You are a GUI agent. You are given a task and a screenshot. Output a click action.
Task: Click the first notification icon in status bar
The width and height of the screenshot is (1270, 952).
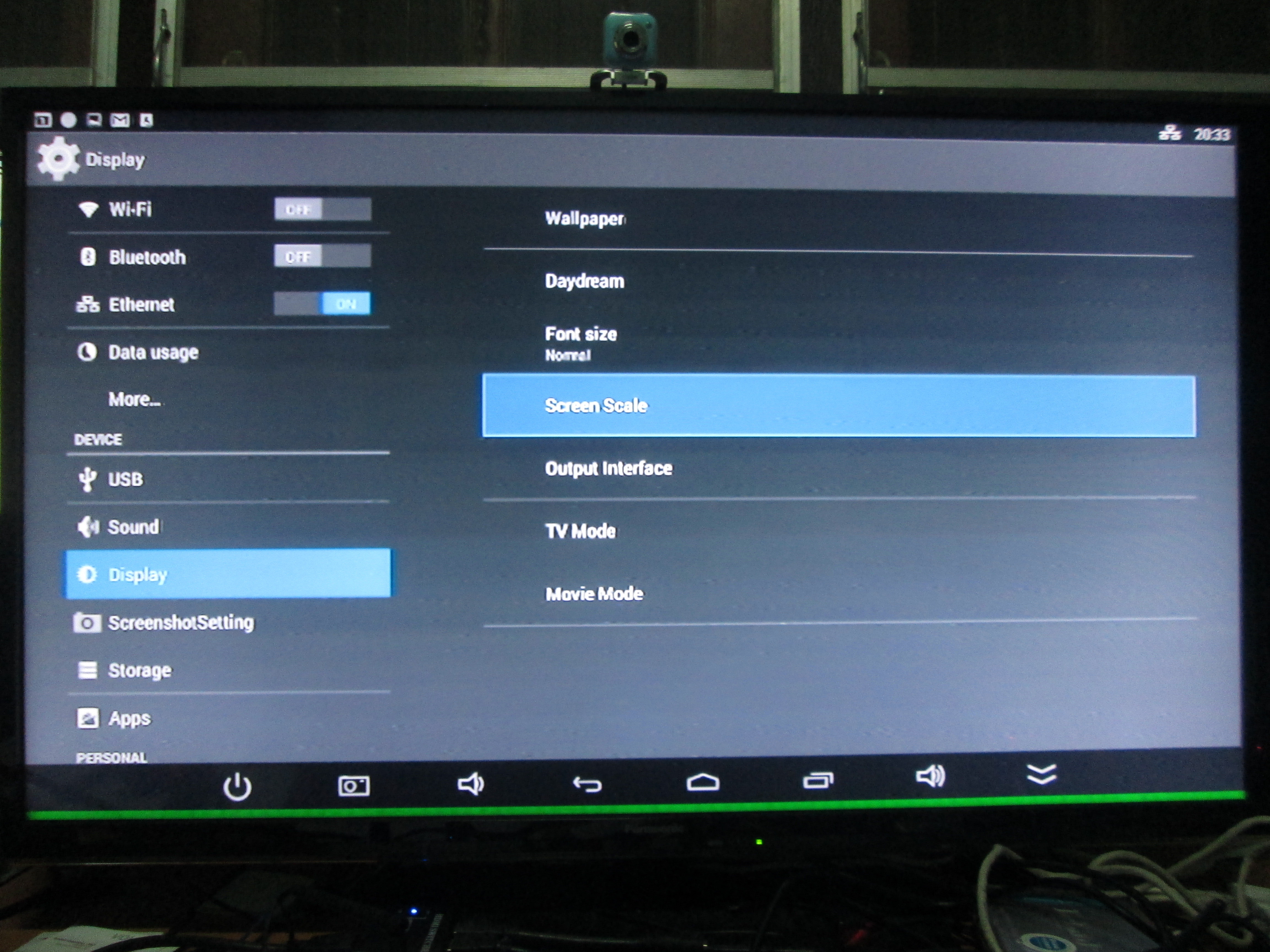pyautogui.click(x=43, y=120)
